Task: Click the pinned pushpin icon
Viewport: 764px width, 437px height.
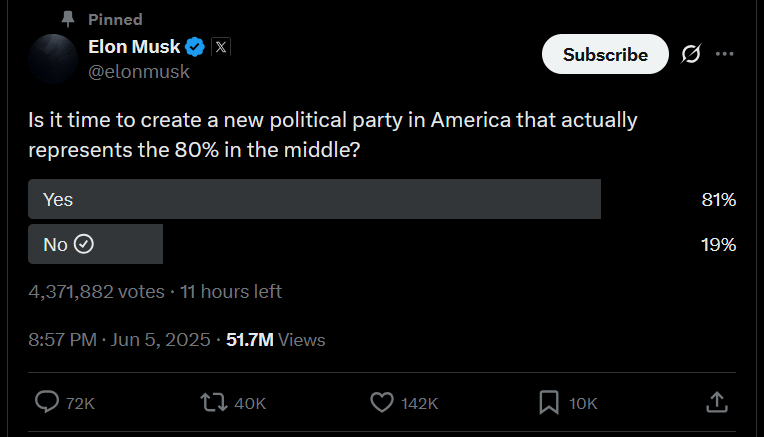Action: point(69,19)
